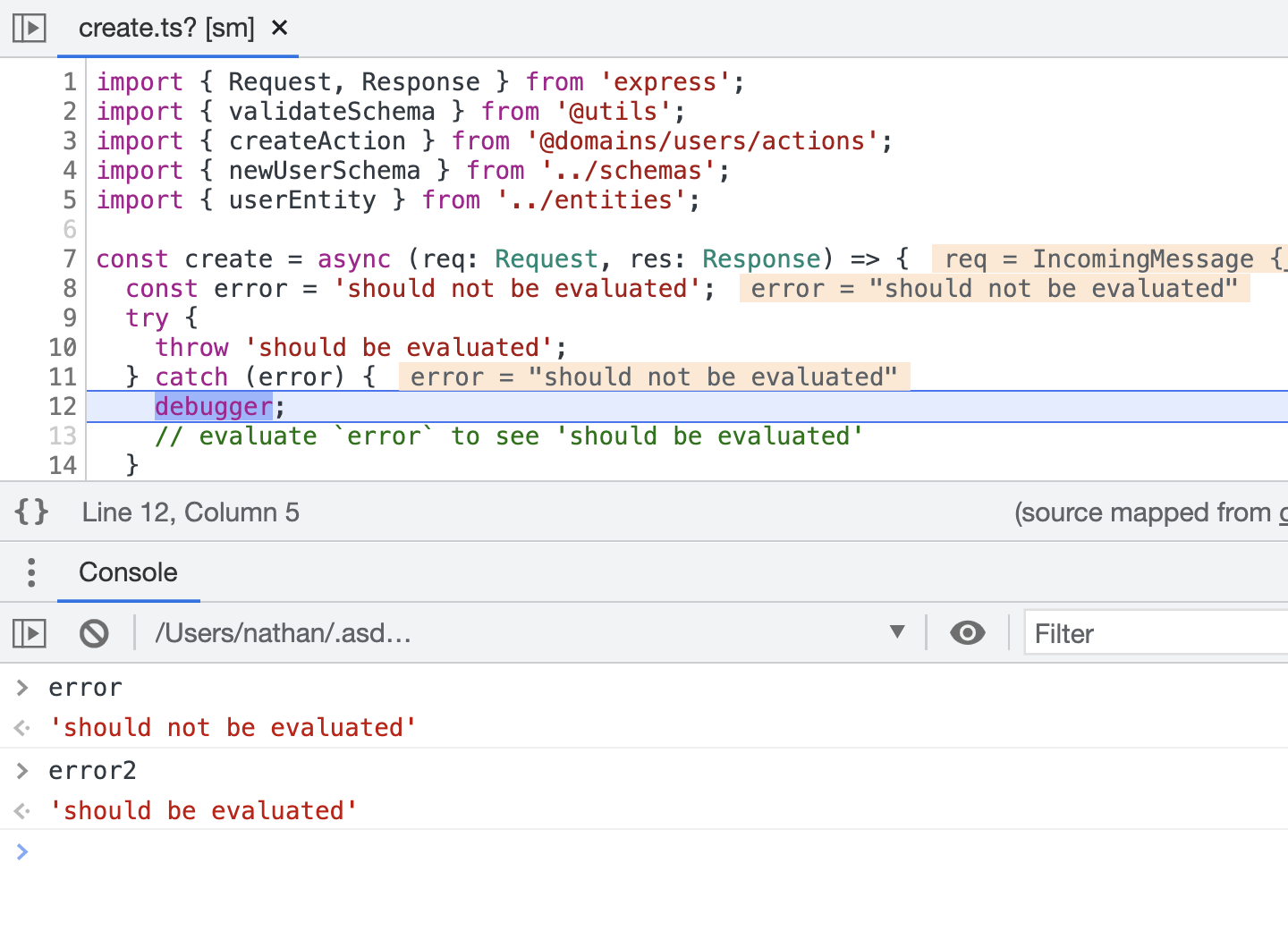Close the create.ts file tab
Screen dimensions: 1288x948
pyautogui.click(x=278, y=28)
